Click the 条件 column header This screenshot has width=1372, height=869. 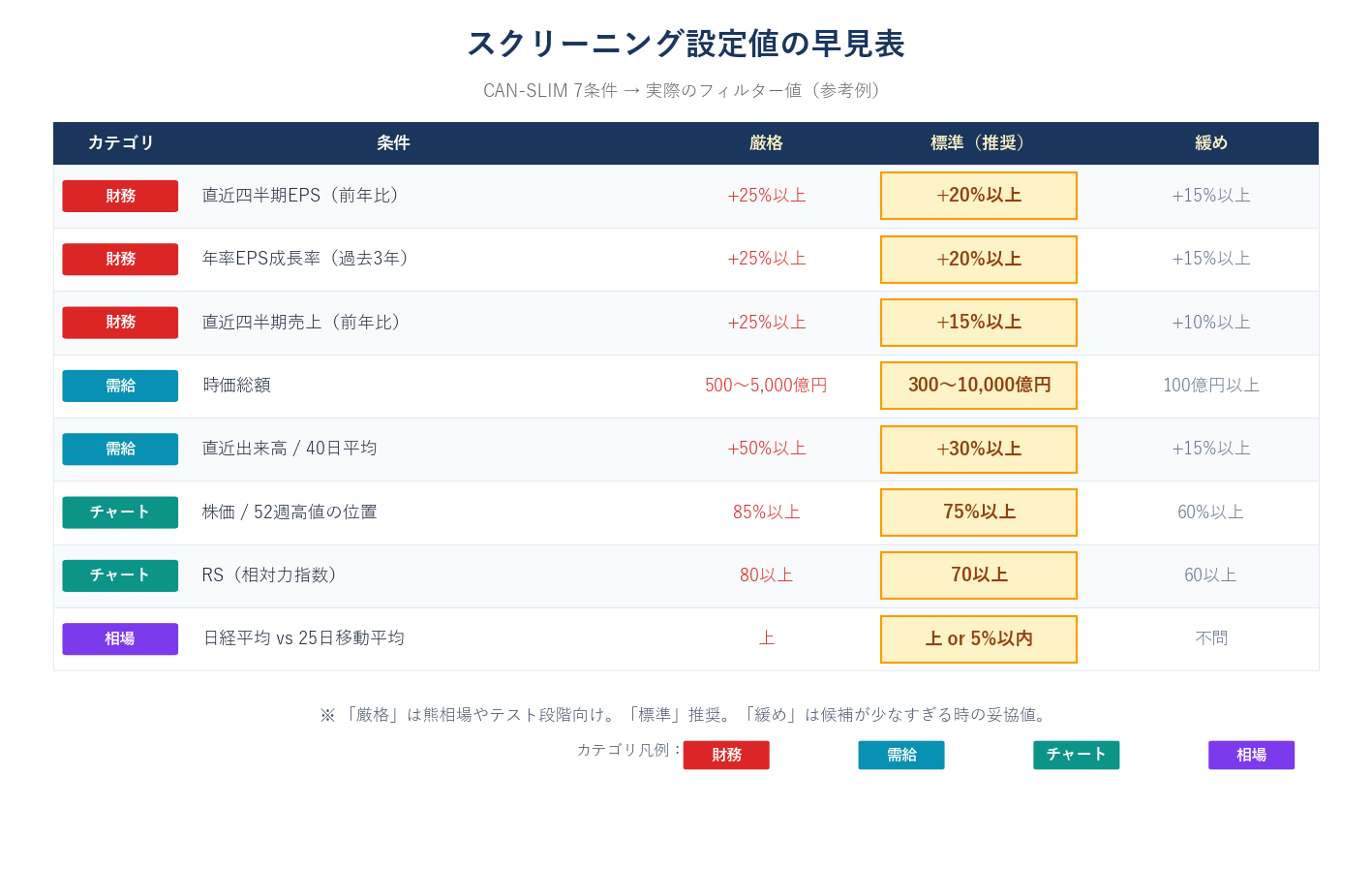(393, 142)
